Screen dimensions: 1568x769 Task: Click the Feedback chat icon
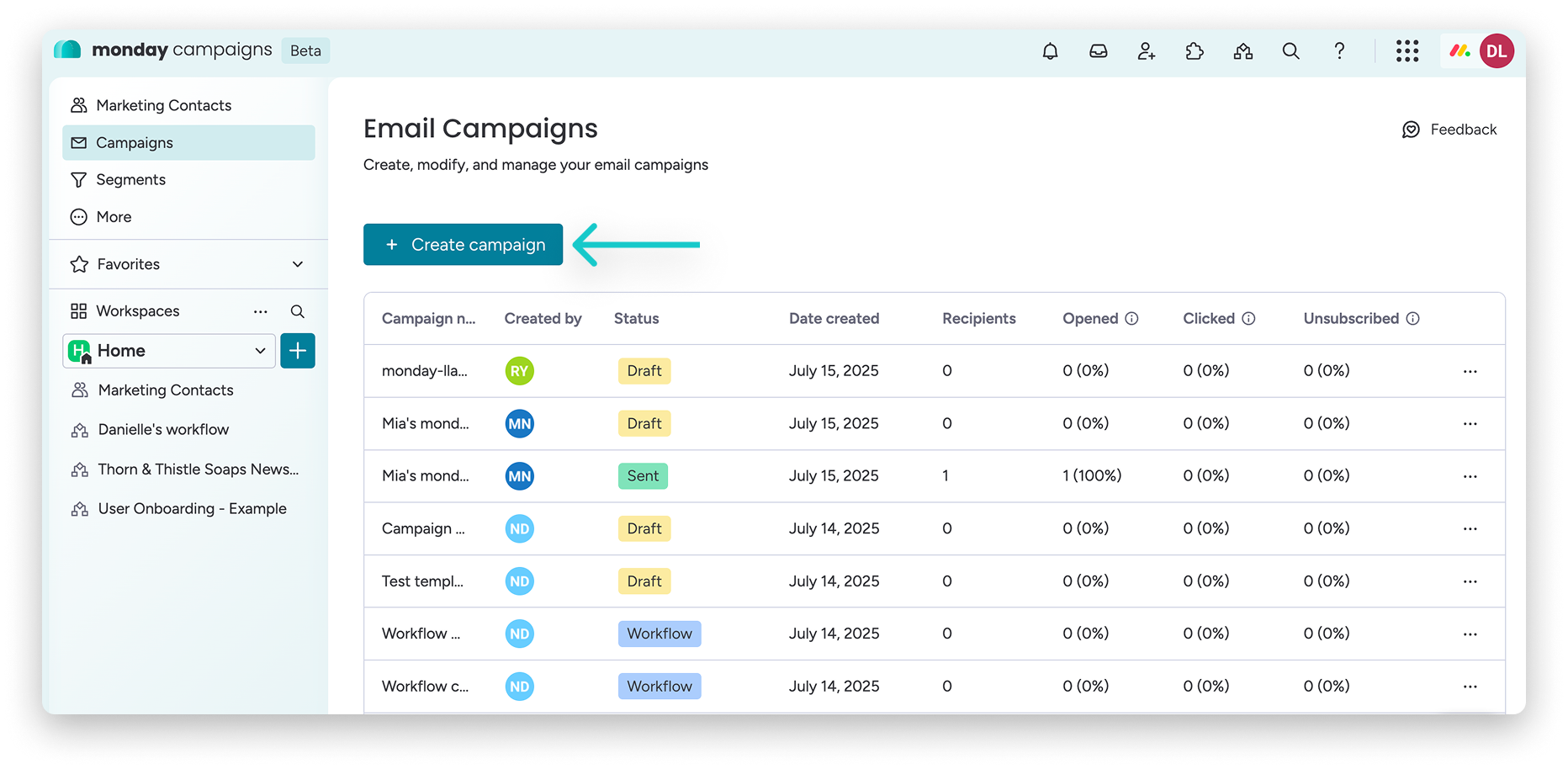[x=1411, y=130]
